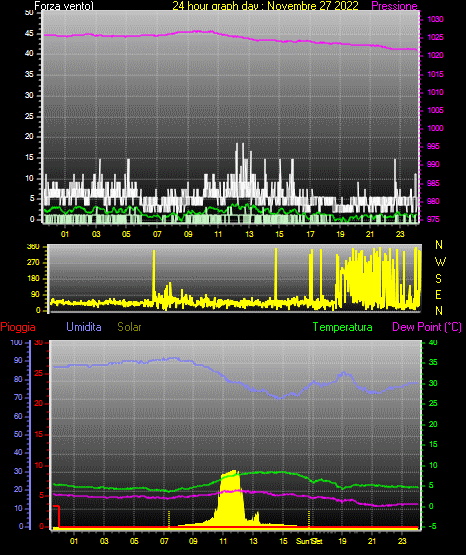Click the 995 value on the pressure axis
This screenshot has width=466, height=555.
click(x=433, y=147)
